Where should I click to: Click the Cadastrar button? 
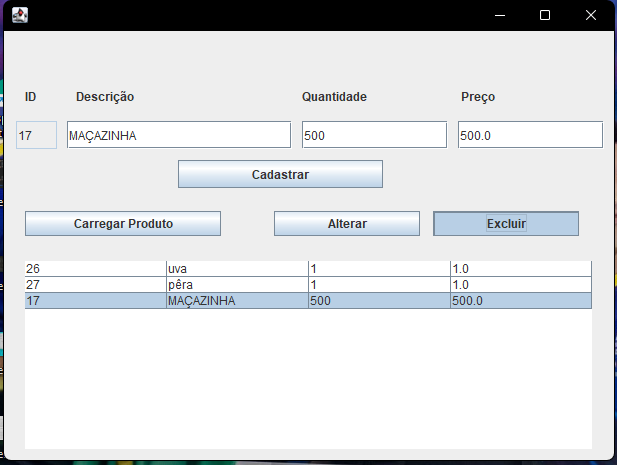[x=280, y=174]
